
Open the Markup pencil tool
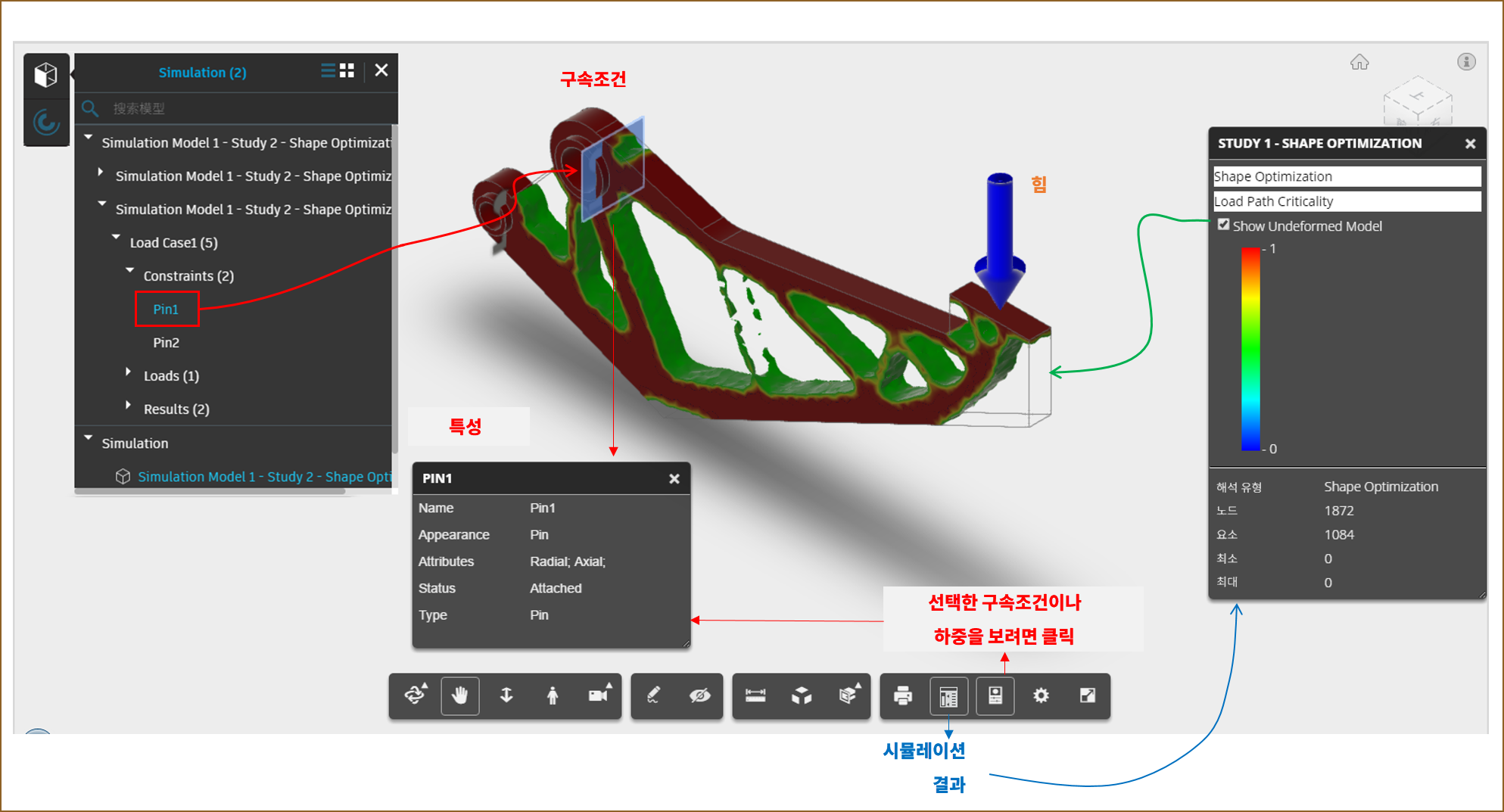[x=653, y=695]
